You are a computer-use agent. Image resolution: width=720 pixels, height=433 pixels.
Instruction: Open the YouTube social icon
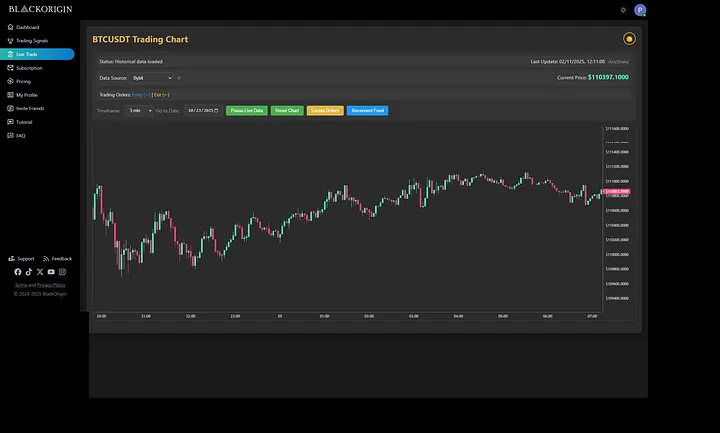51,272
